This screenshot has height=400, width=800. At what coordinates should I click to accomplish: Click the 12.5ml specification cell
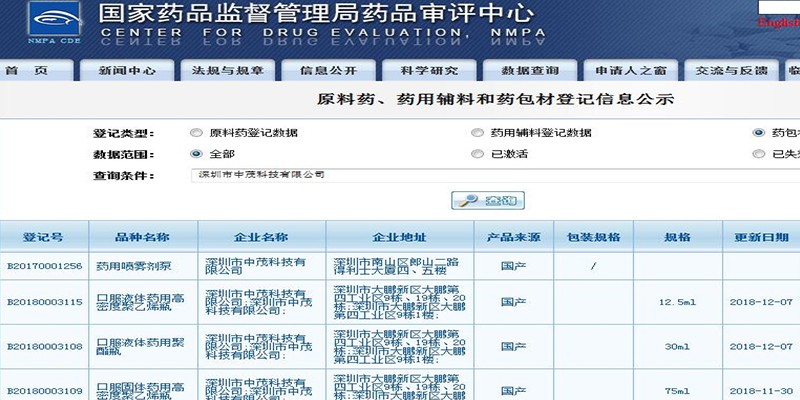678,302
